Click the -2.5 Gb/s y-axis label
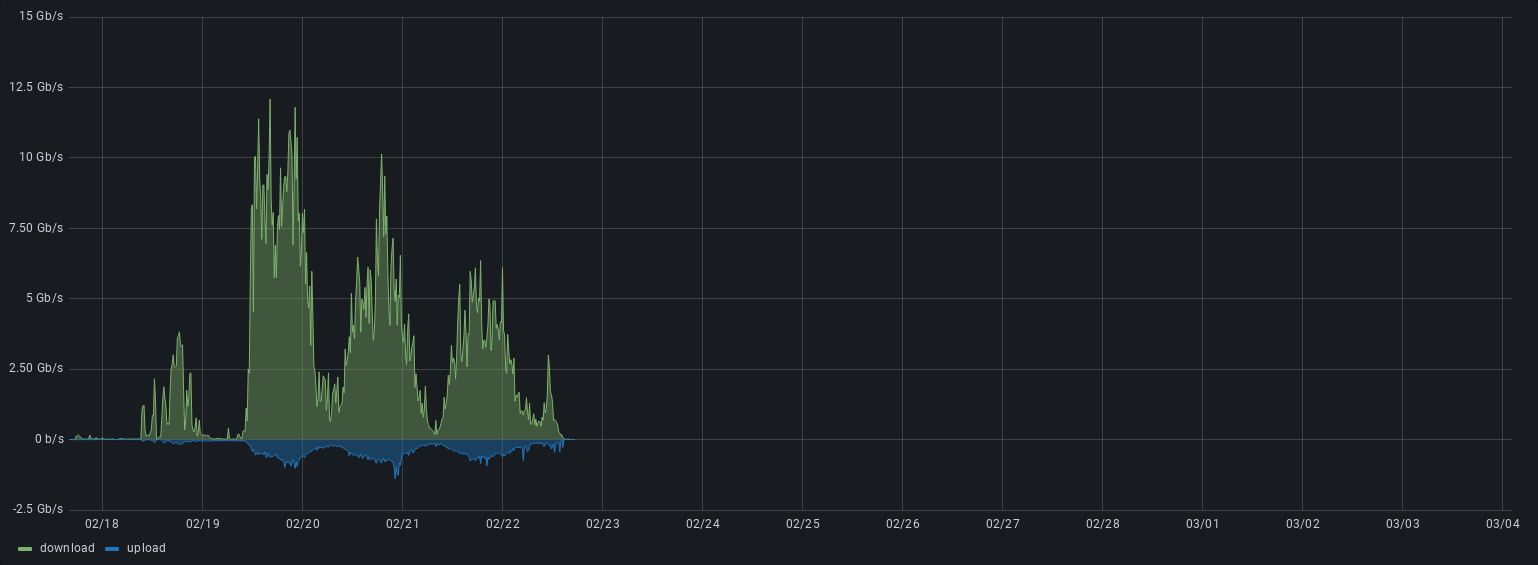The width and height of the screenshot is (1538, 565). pos(38,509)
